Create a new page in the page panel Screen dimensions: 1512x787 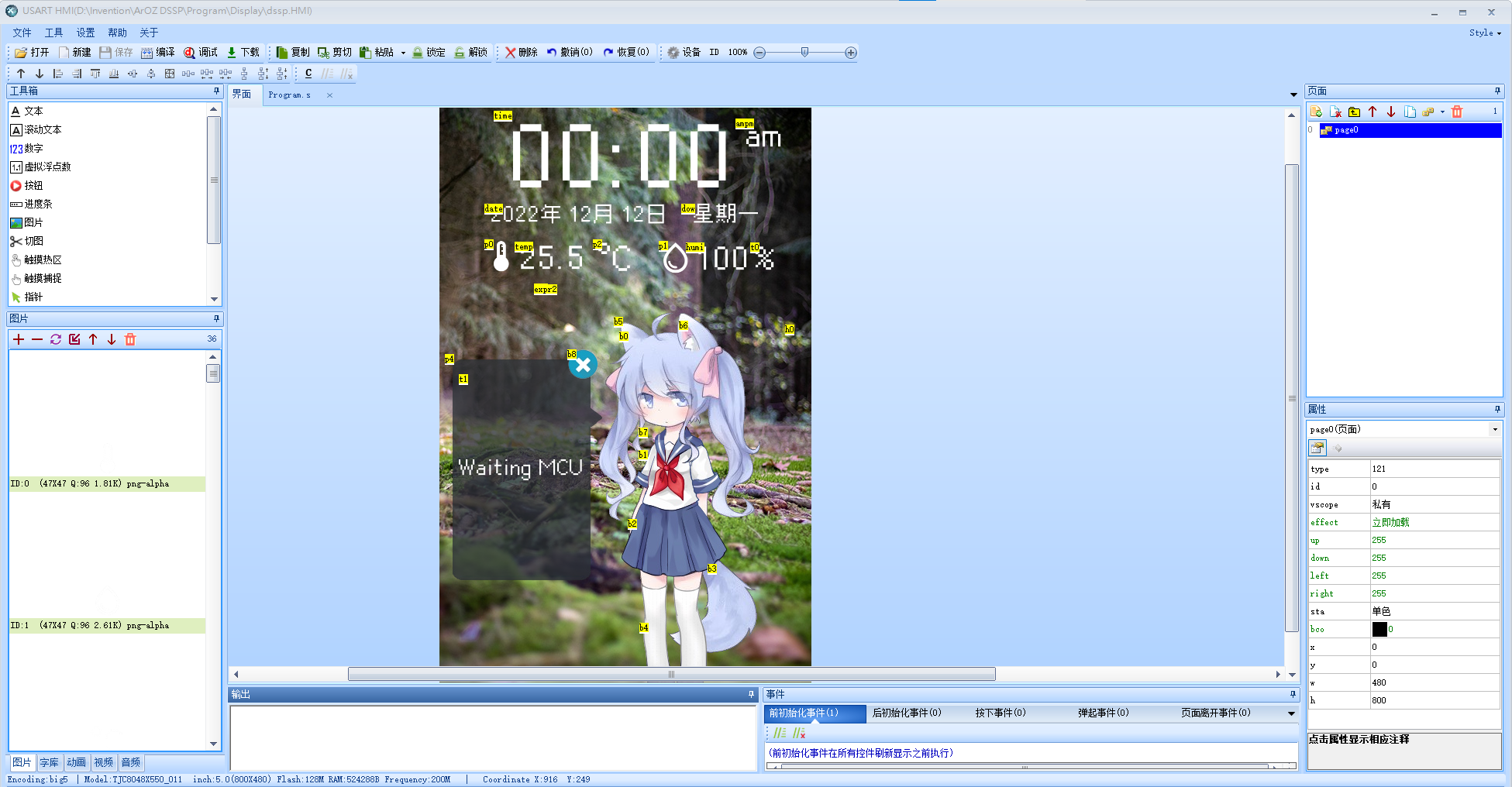pyautogui.click(x=1314, y=112)
